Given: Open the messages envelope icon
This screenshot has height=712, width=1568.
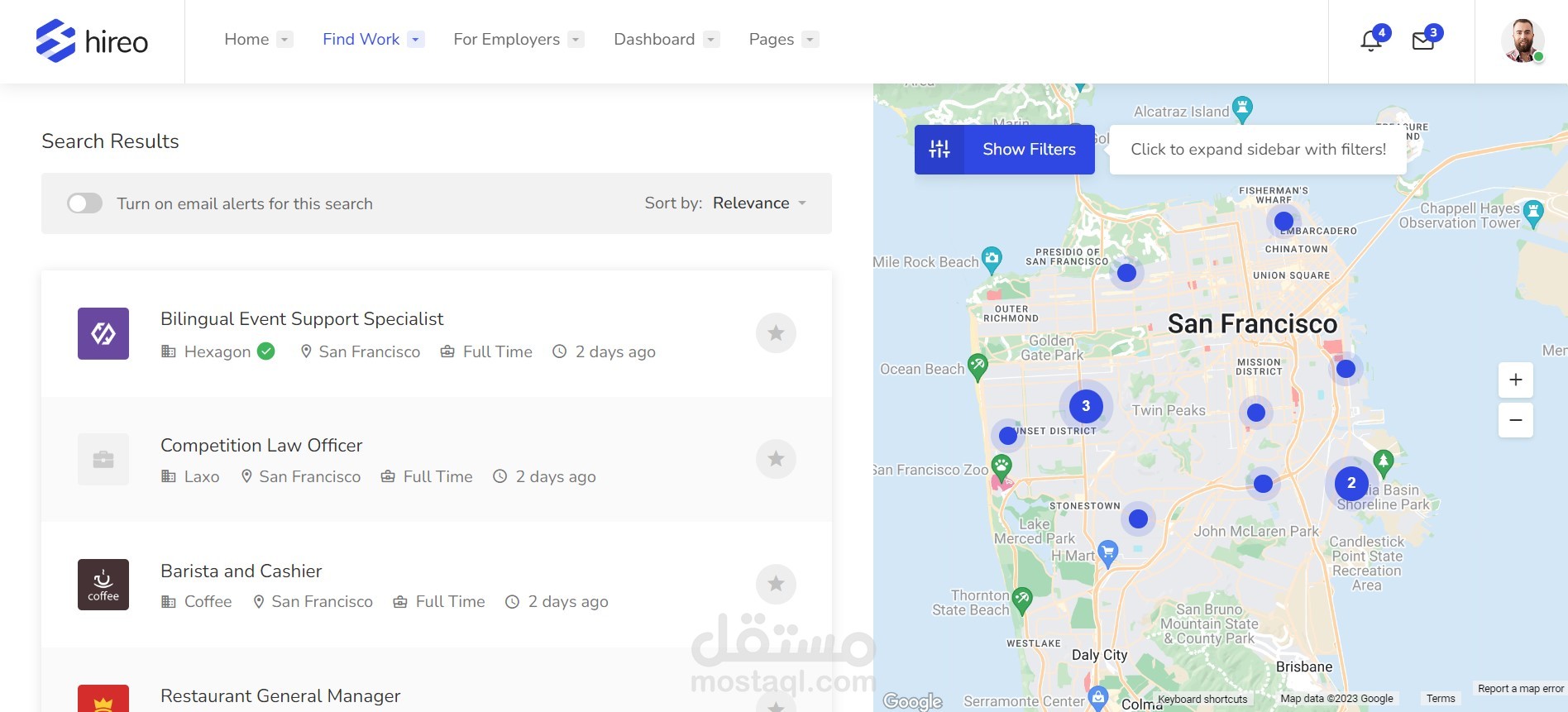Looking at the screenshot, I should coord(1422,41).
